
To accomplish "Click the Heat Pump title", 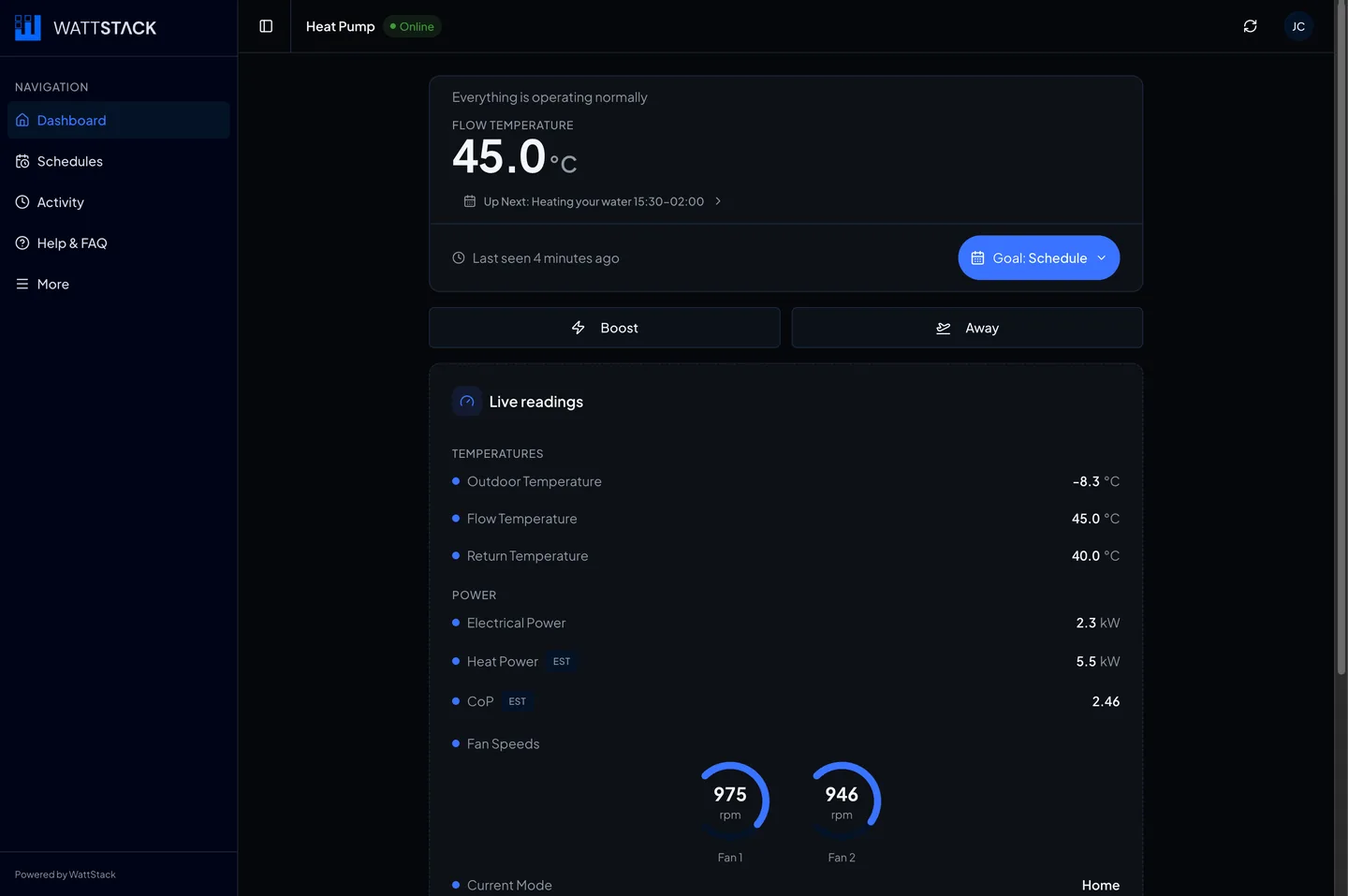I will [x=340, y=26].
